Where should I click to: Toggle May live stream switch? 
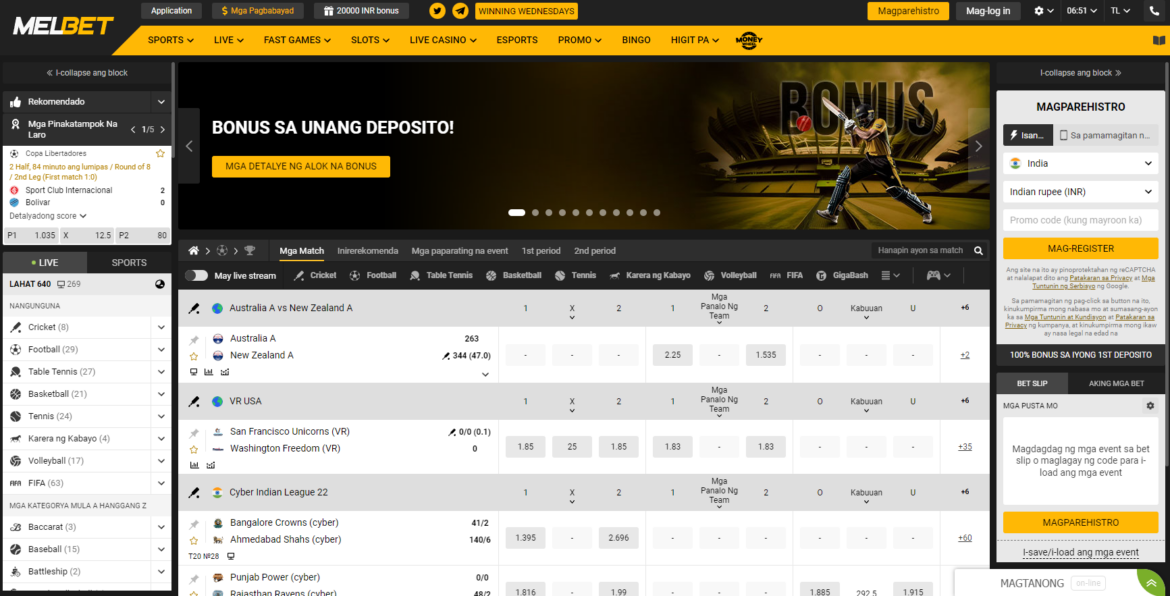point(196,275)
